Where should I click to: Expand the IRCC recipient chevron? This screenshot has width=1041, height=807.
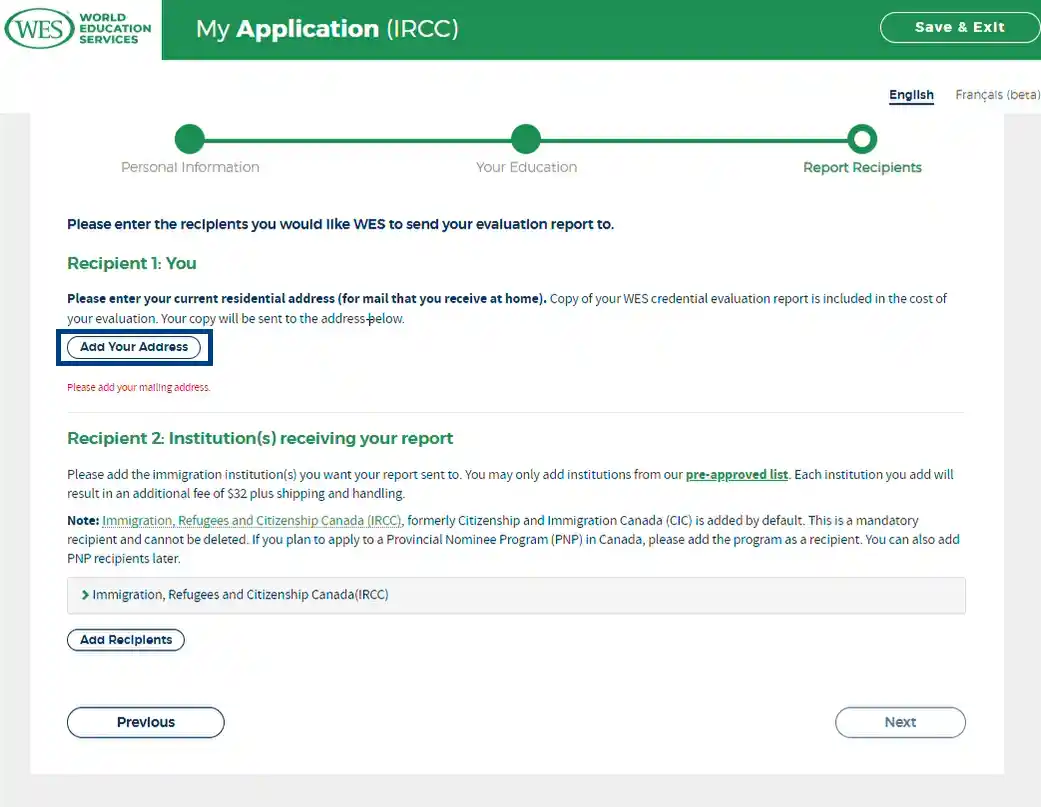85,595
